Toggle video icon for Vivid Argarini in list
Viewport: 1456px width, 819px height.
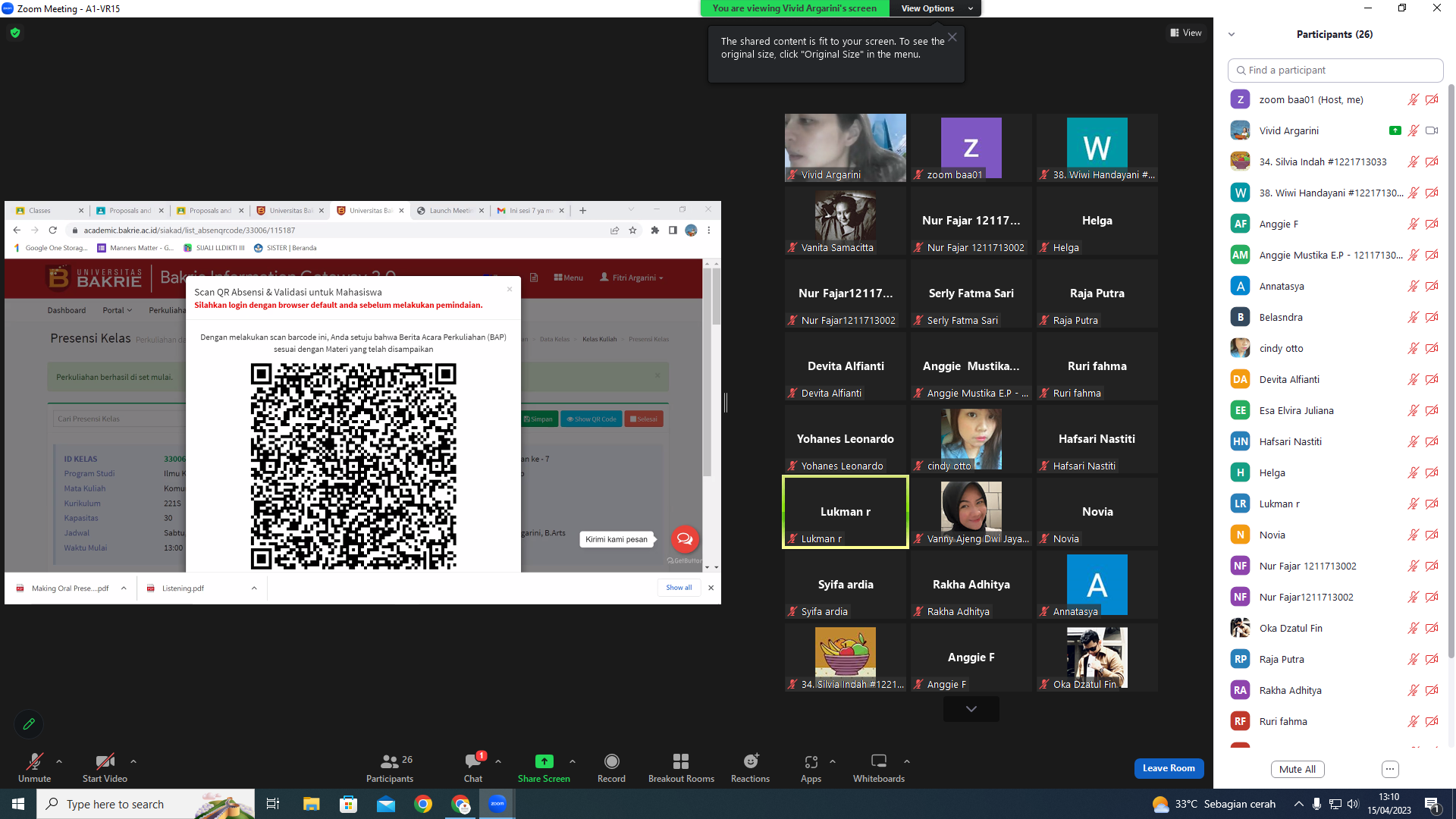[x=1432, y=130]
